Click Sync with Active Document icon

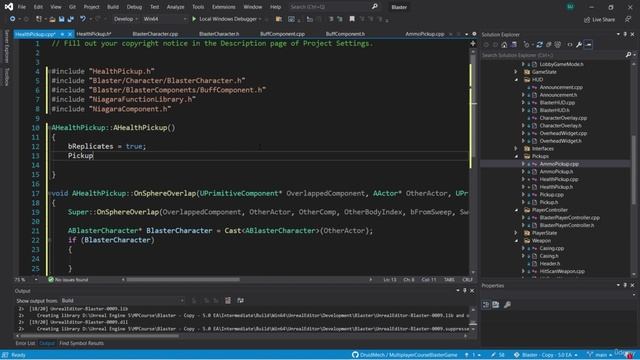tap(539, 44)
